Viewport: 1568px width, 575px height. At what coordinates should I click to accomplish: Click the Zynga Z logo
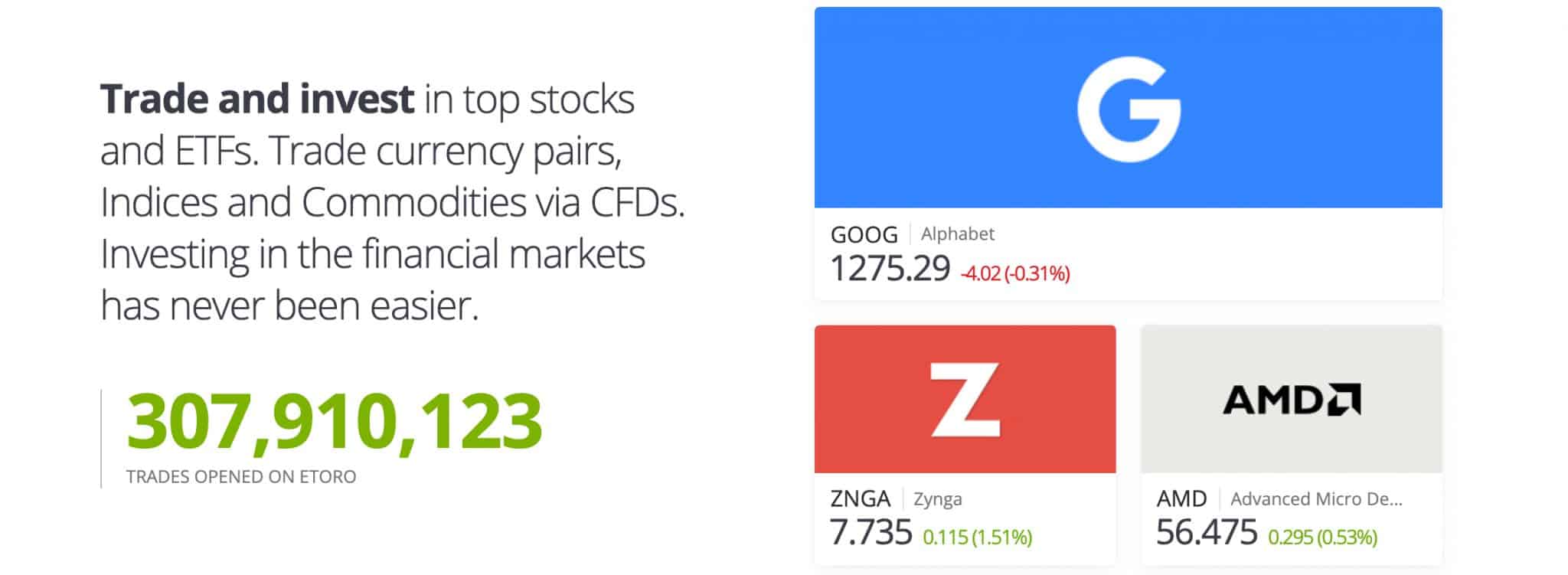[965, 399]
